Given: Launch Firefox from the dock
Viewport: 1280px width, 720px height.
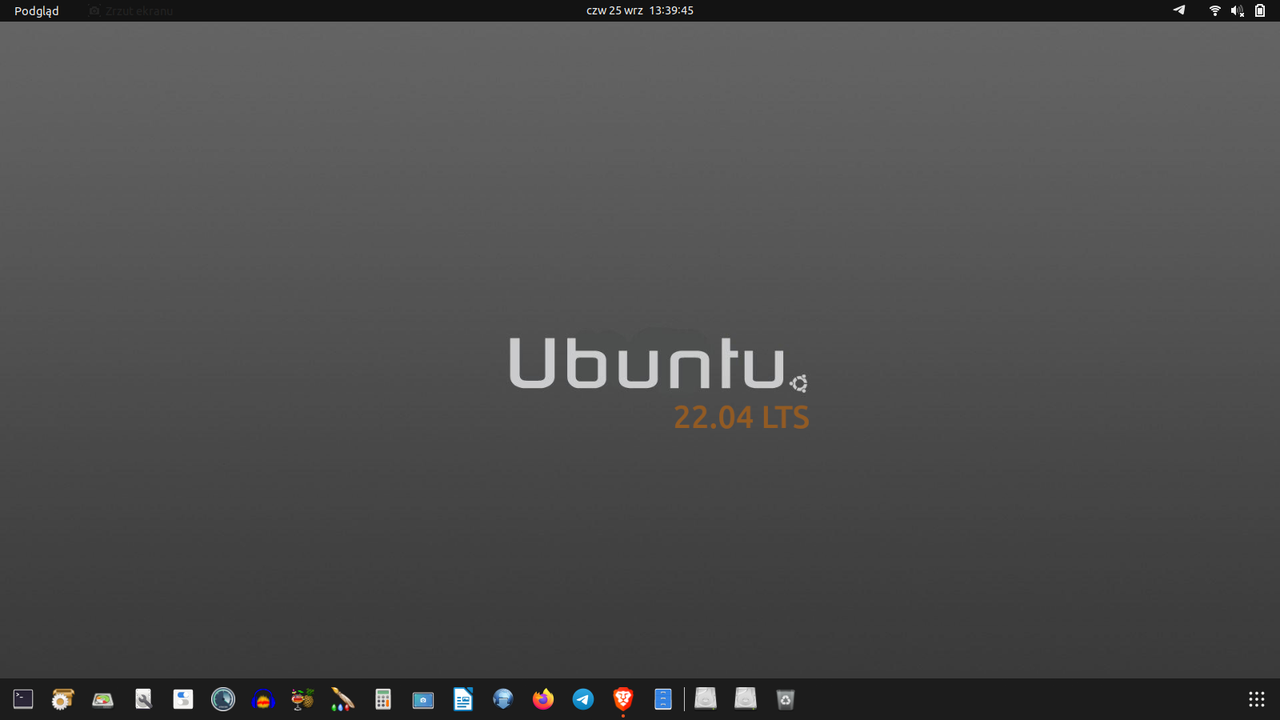Looking at the screenshot, I should click(543, 700).
